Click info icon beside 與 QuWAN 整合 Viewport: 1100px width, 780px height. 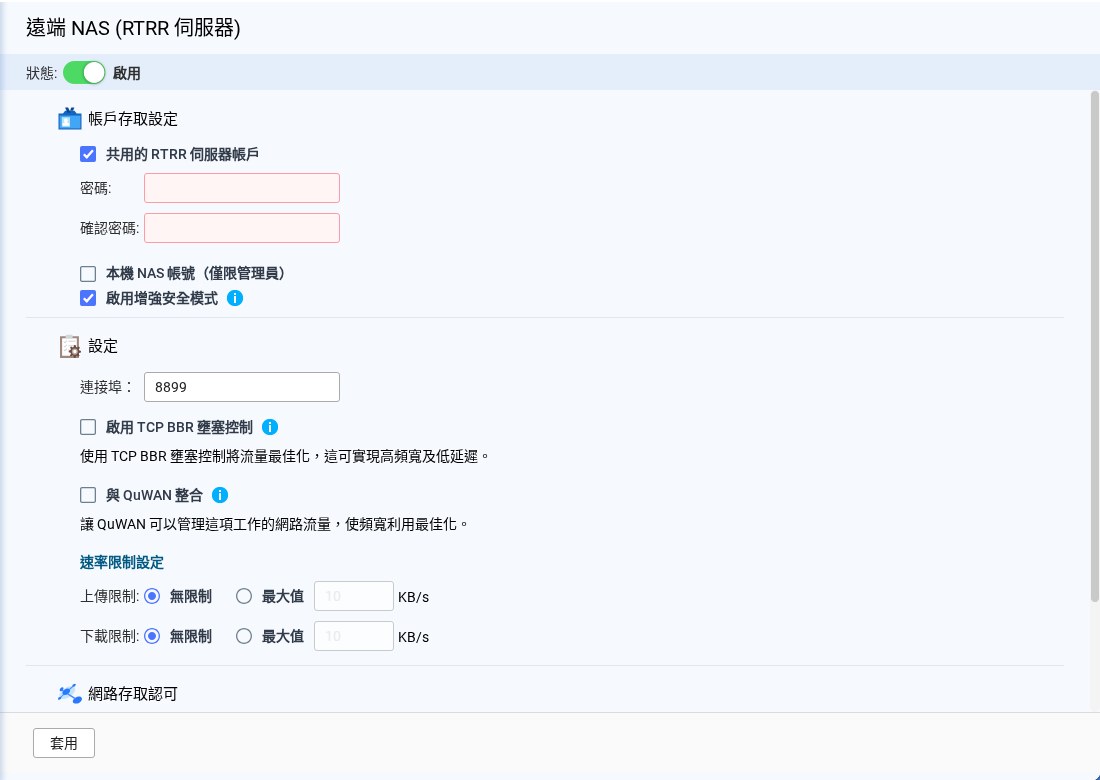220,495
